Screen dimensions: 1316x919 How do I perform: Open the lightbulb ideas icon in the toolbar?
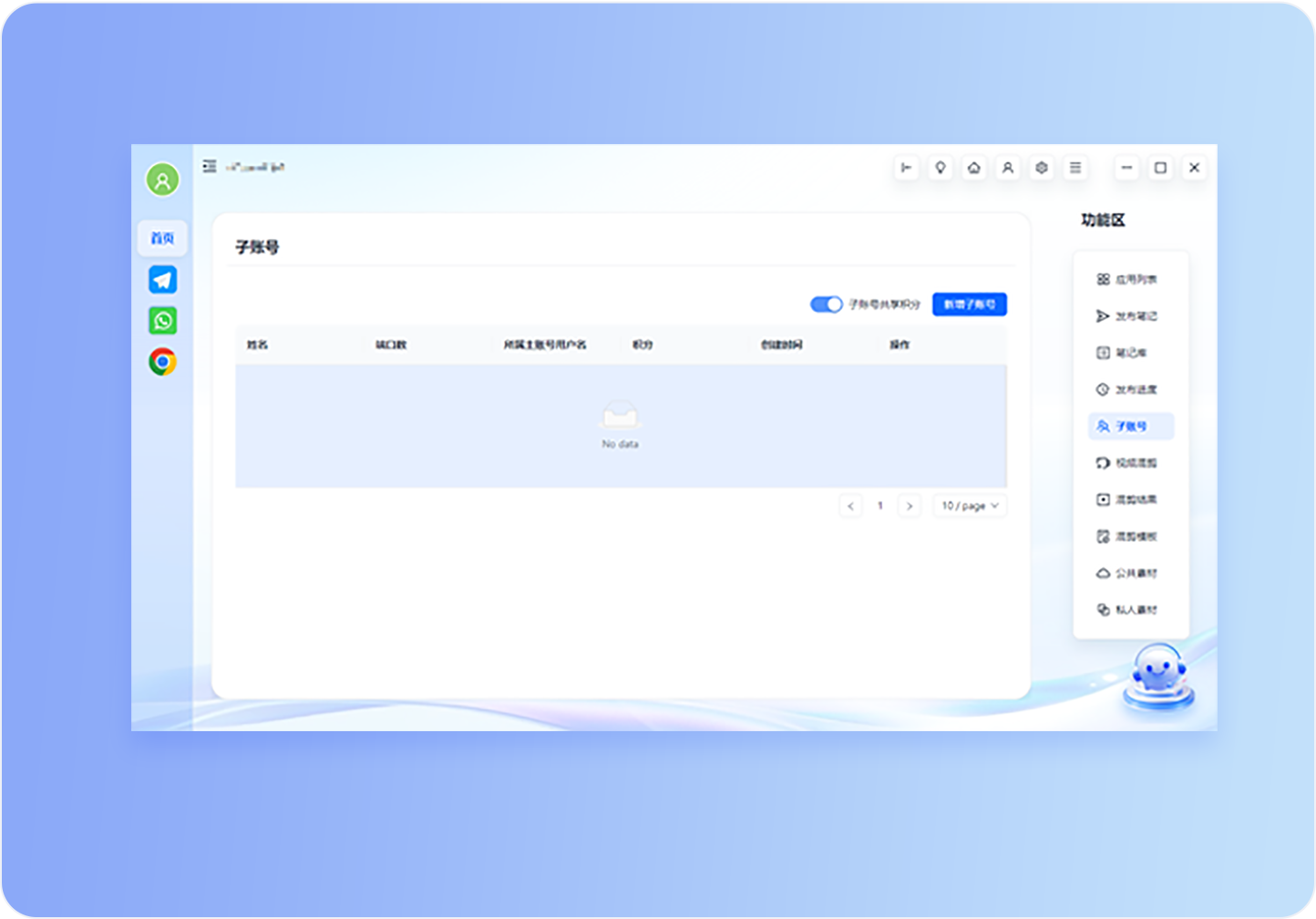(940, 168)
